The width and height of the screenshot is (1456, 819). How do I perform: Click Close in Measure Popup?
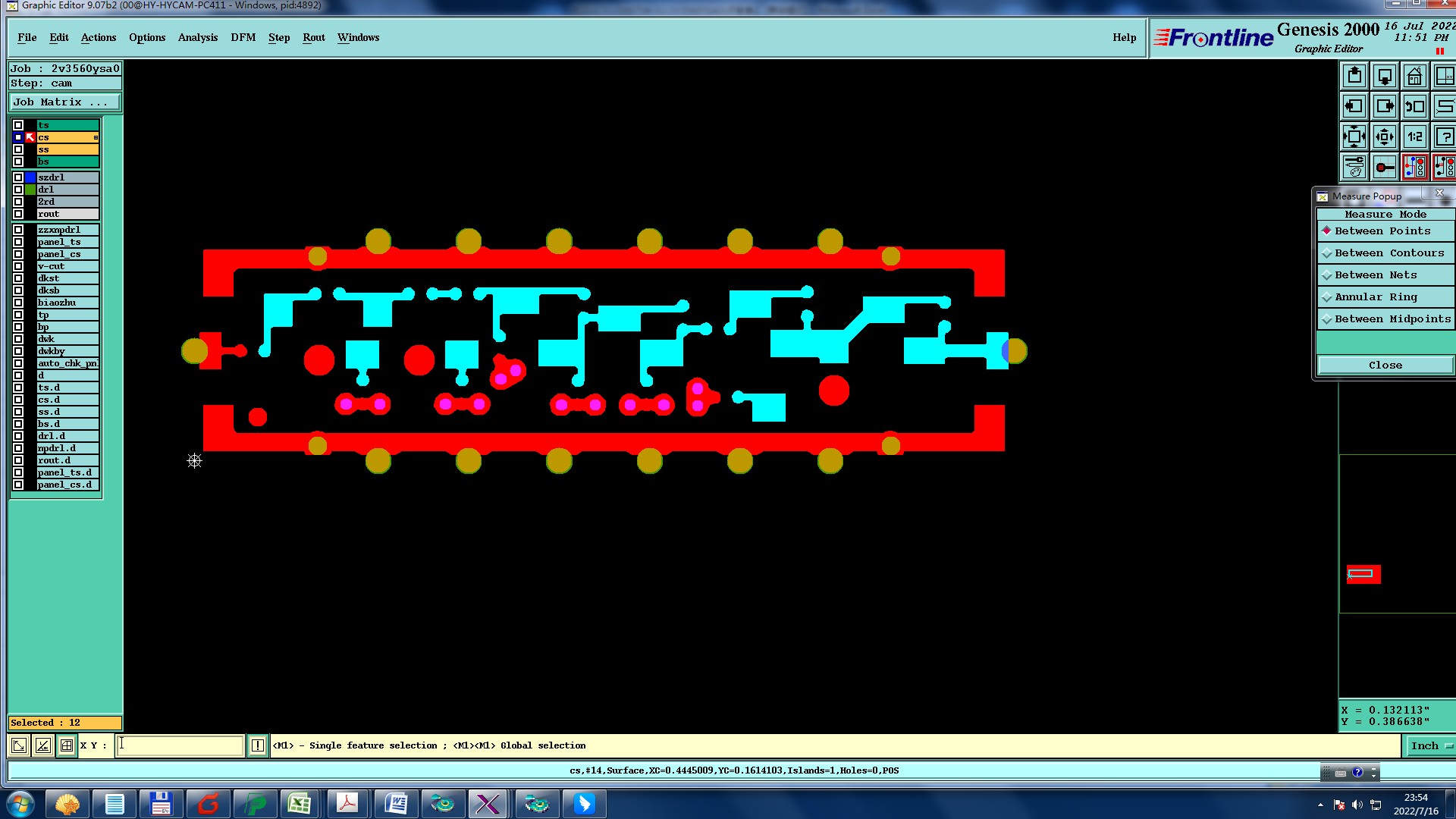pos(1385,366)
